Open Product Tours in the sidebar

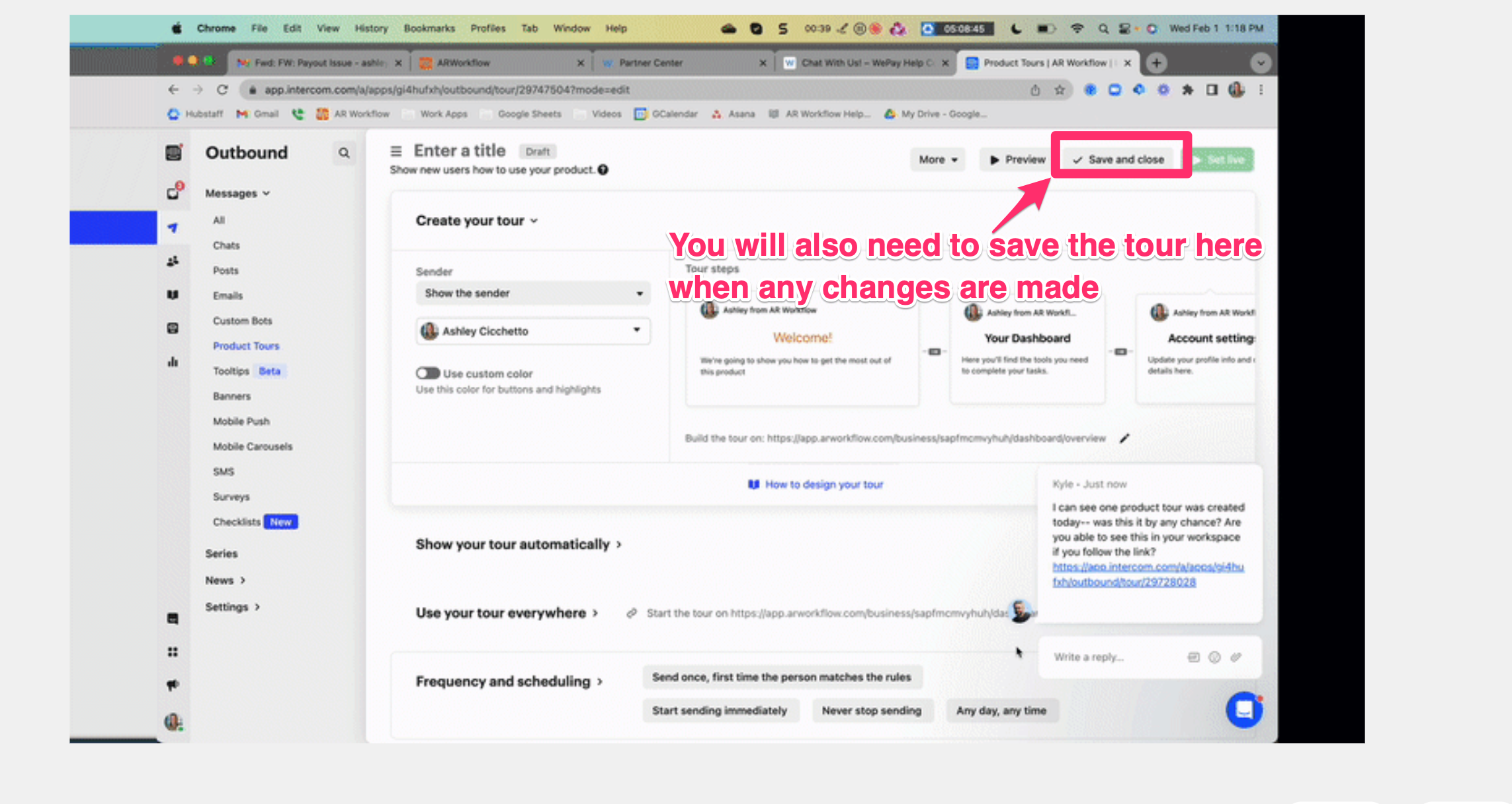(246, 346)
